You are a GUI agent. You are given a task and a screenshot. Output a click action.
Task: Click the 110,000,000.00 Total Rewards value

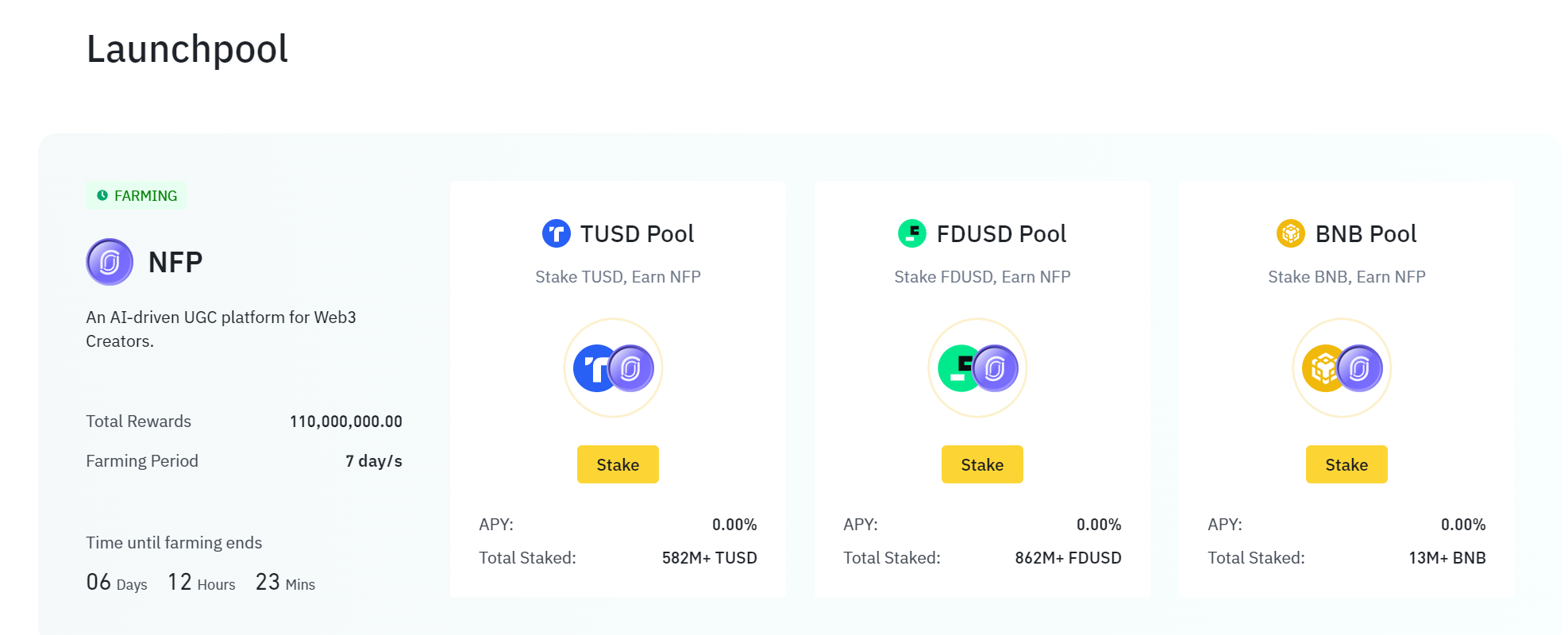345,421
